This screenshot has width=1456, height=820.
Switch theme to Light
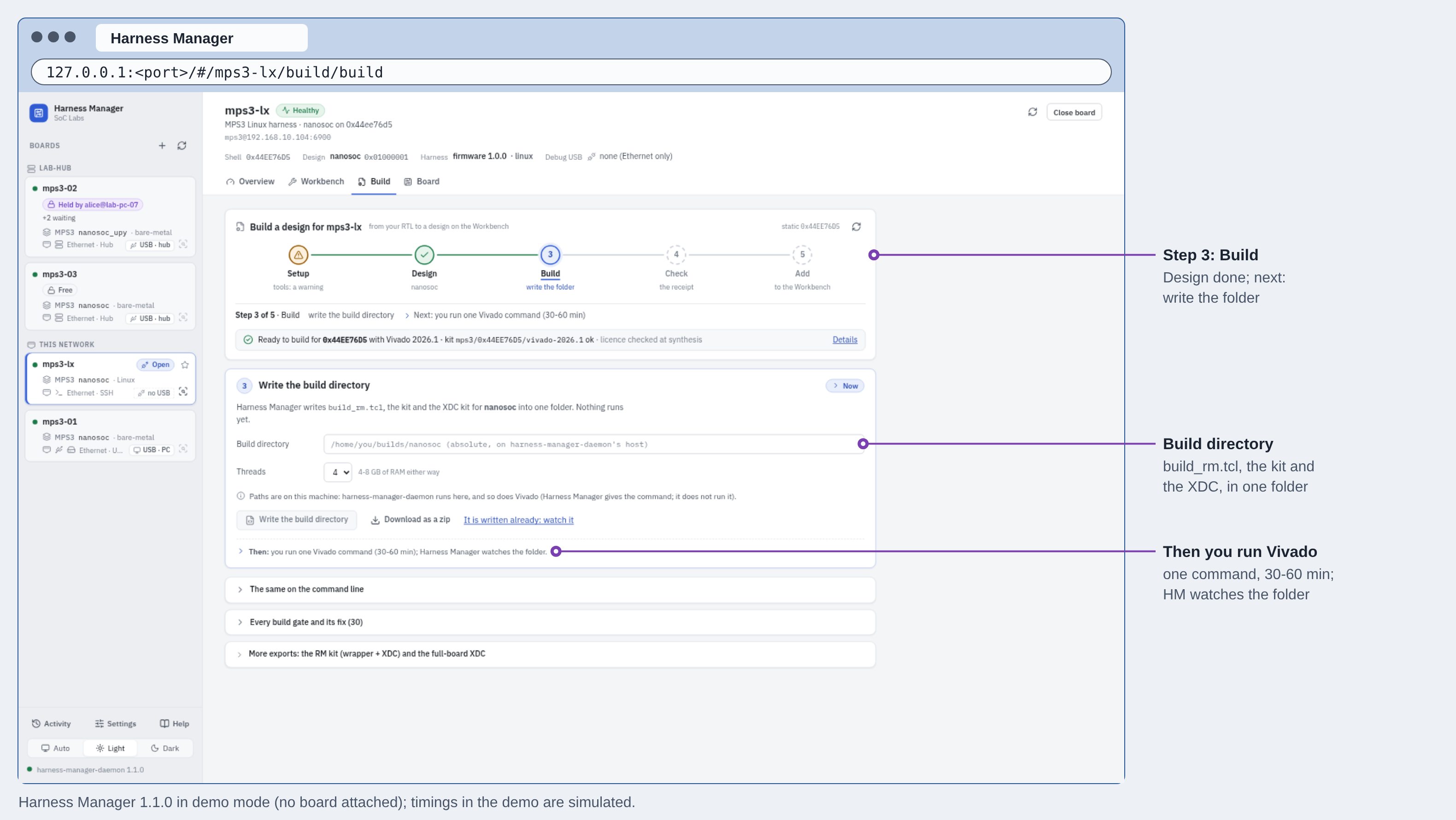[x=110, y=748]
